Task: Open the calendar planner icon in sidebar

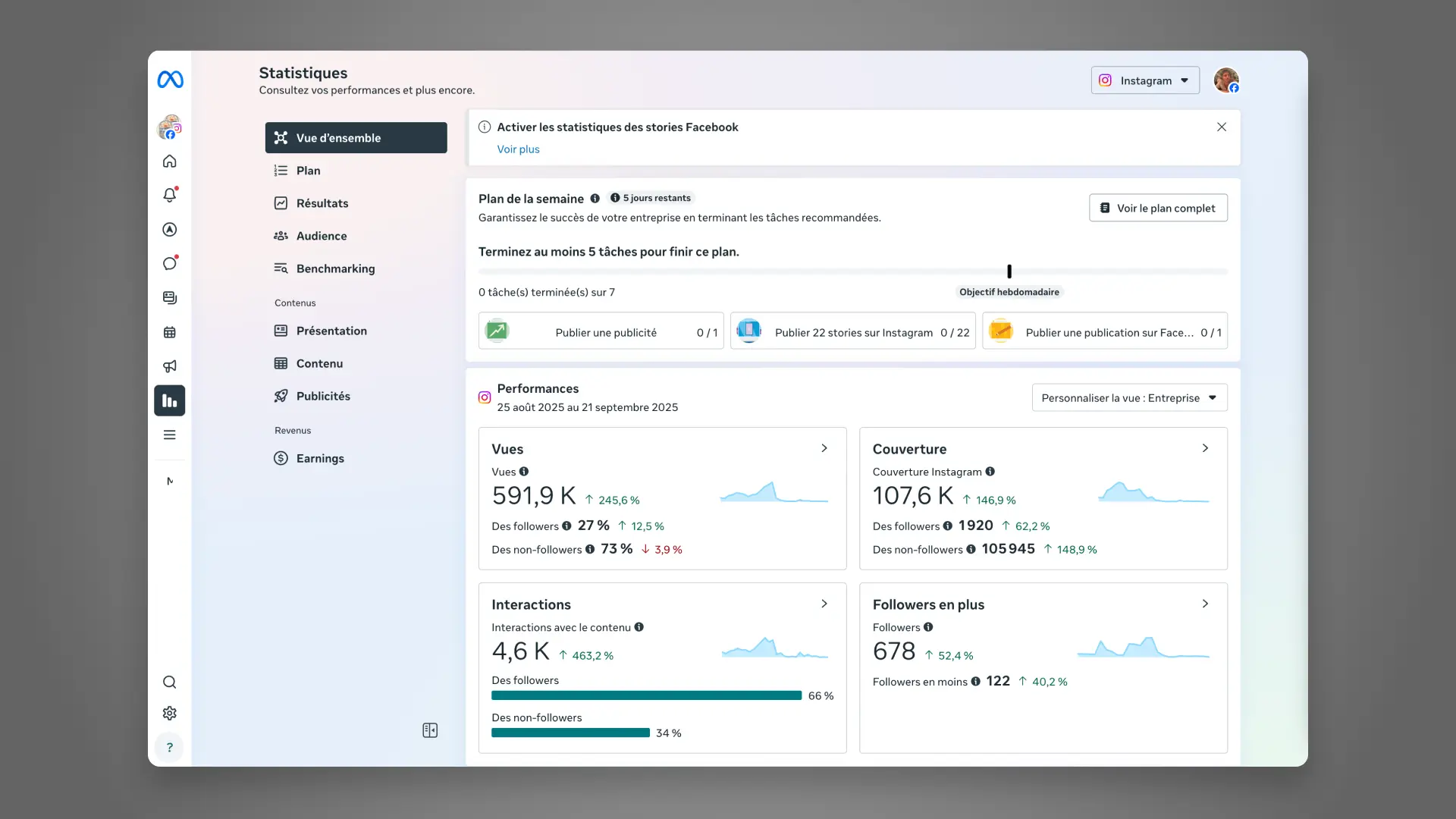Action: [170, 332]
